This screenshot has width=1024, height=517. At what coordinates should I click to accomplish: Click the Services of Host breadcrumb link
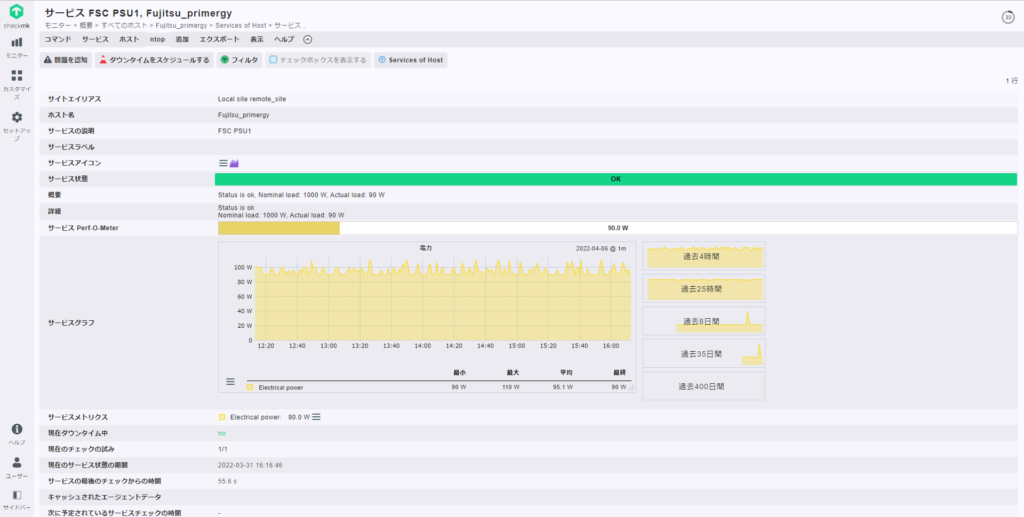240,25
